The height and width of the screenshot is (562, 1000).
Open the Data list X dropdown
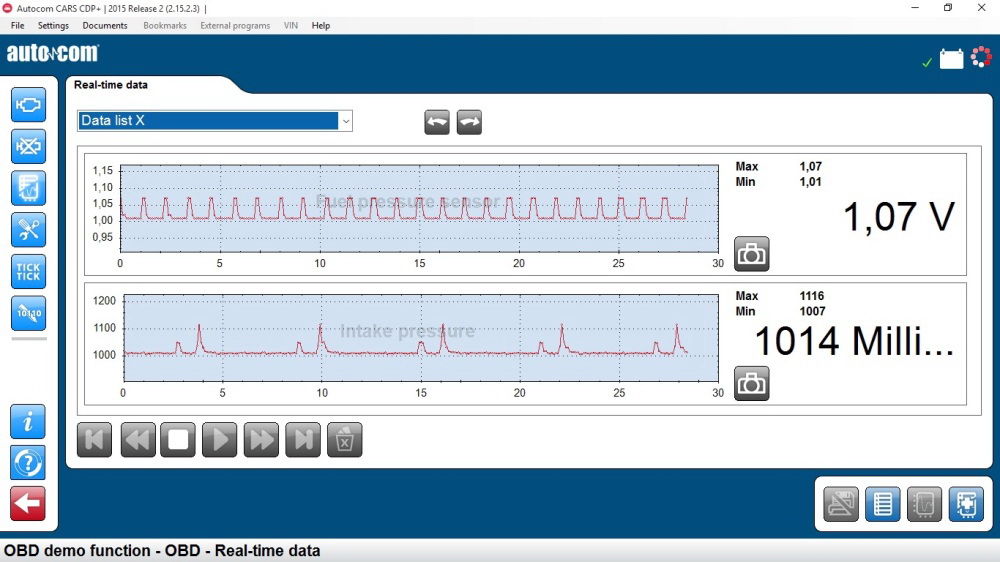coord(345,121)
